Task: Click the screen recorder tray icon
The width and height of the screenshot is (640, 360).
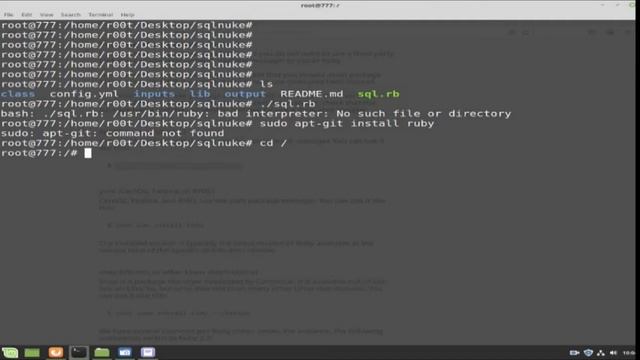Action: click(574, 353)
